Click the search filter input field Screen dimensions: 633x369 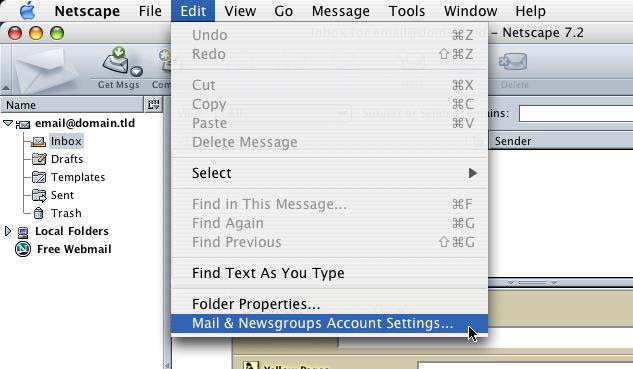click(576, 113)
